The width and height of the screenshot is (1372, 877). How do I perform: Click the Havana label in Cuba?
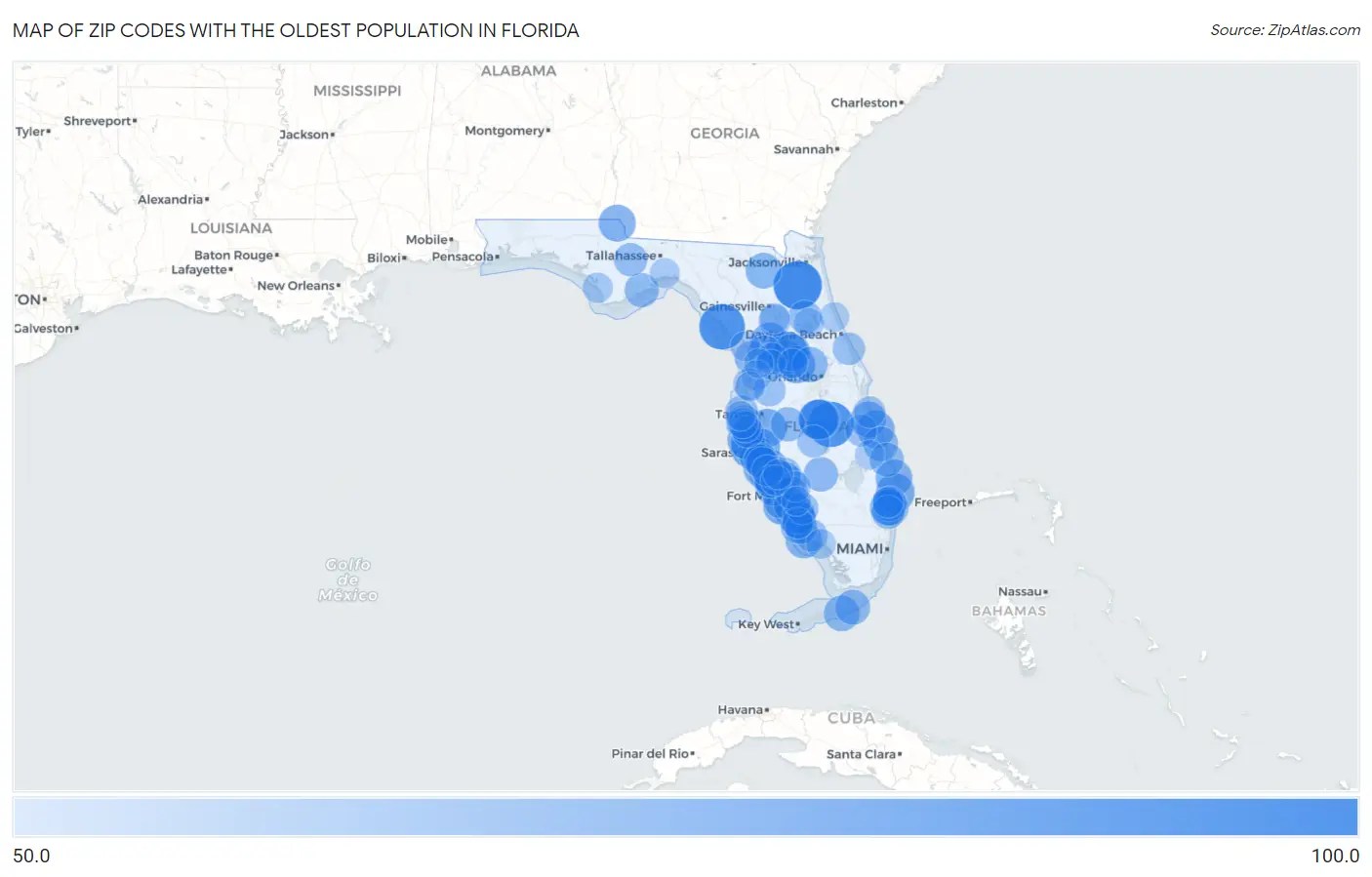coord(739,709)
